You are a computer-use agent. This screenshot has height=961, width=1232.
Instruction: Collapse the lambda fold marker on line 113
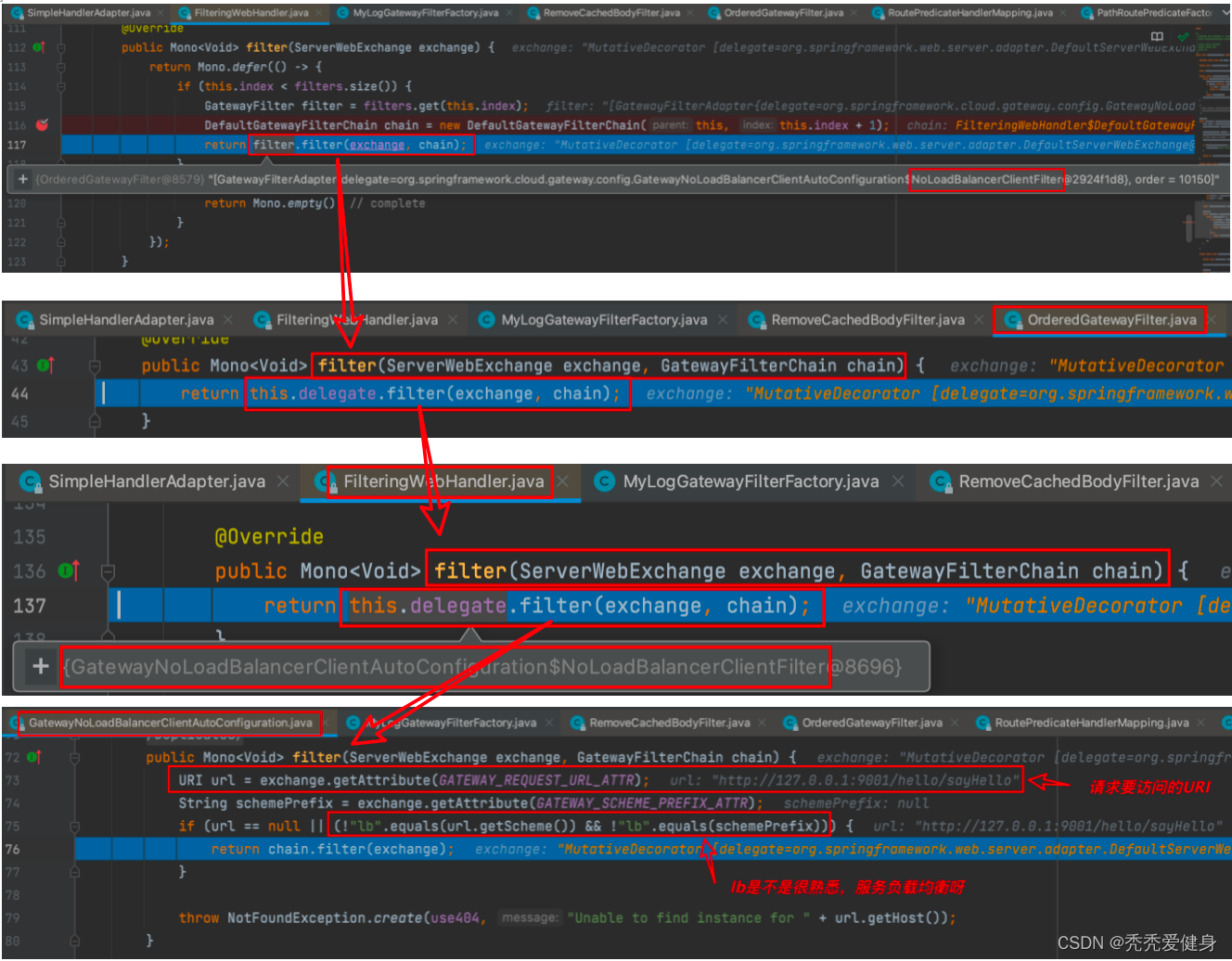[61, 67]
